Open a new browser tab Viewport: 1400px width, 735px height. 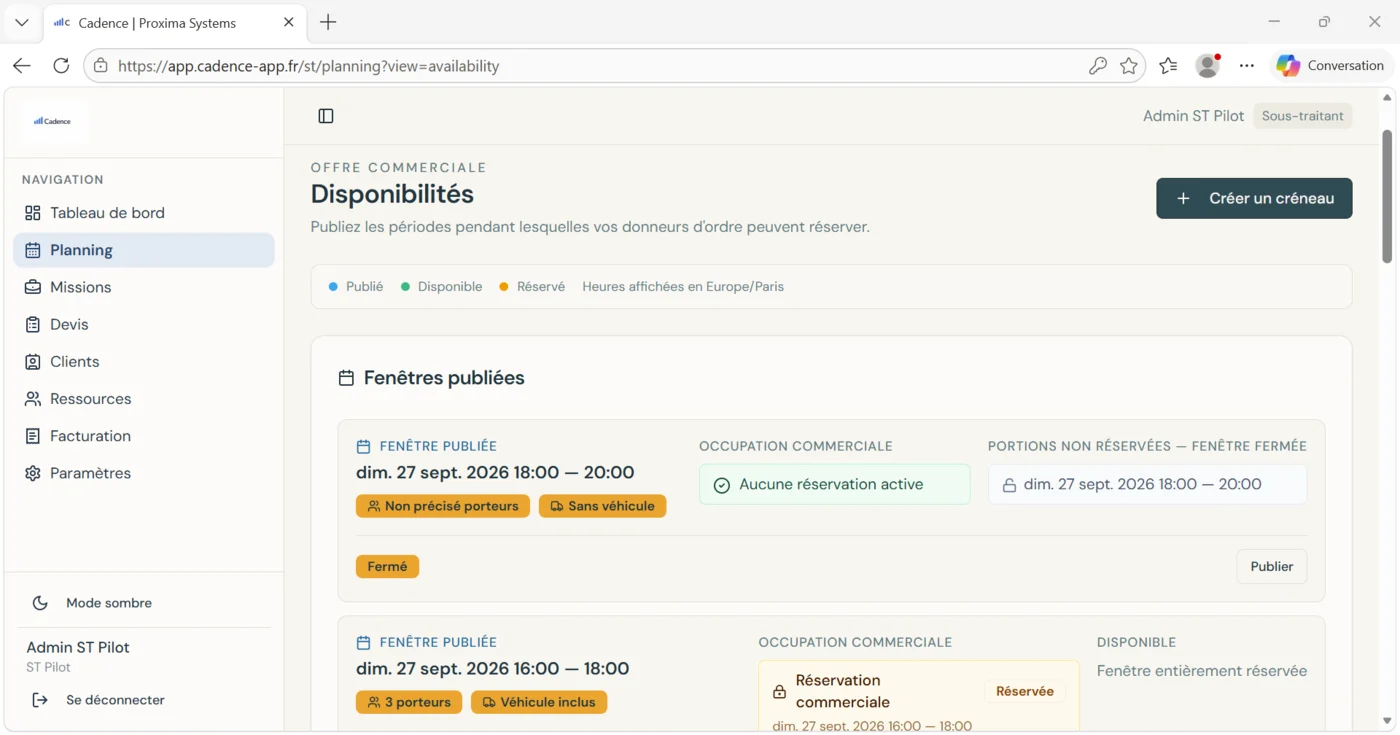[328, 22]
